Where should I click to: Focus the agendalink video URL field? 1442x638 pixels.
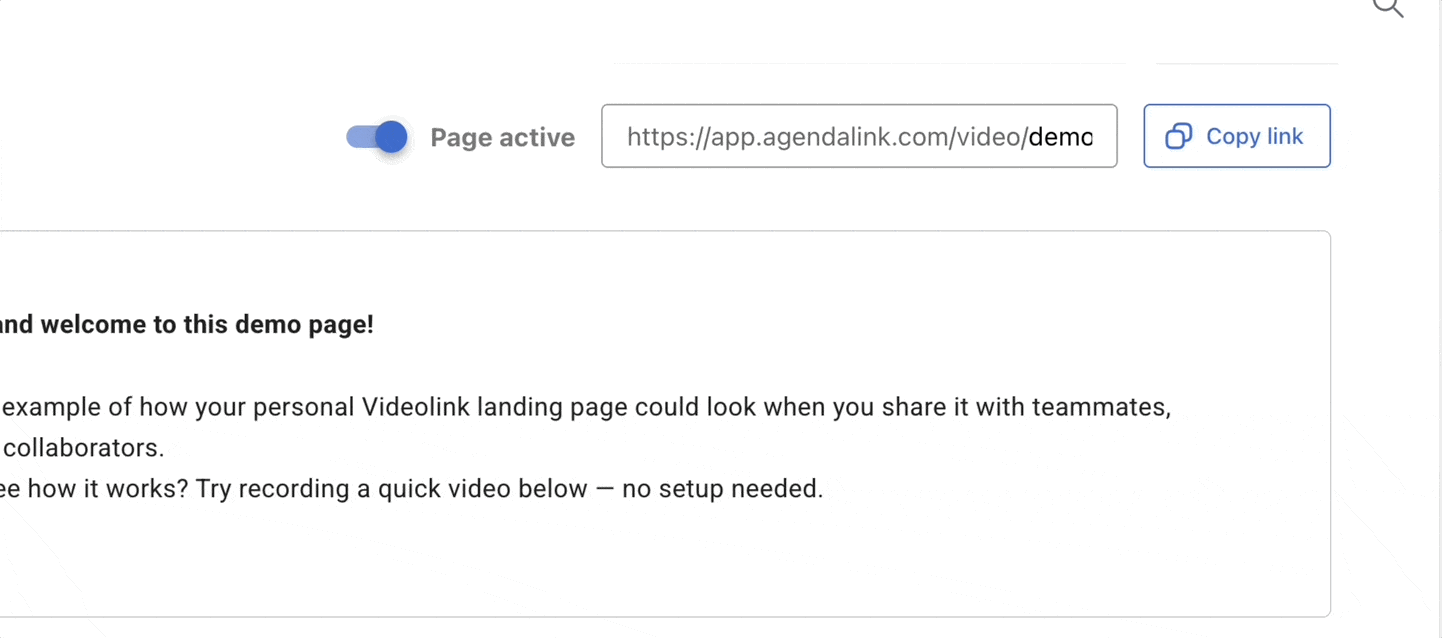point(858,136)
